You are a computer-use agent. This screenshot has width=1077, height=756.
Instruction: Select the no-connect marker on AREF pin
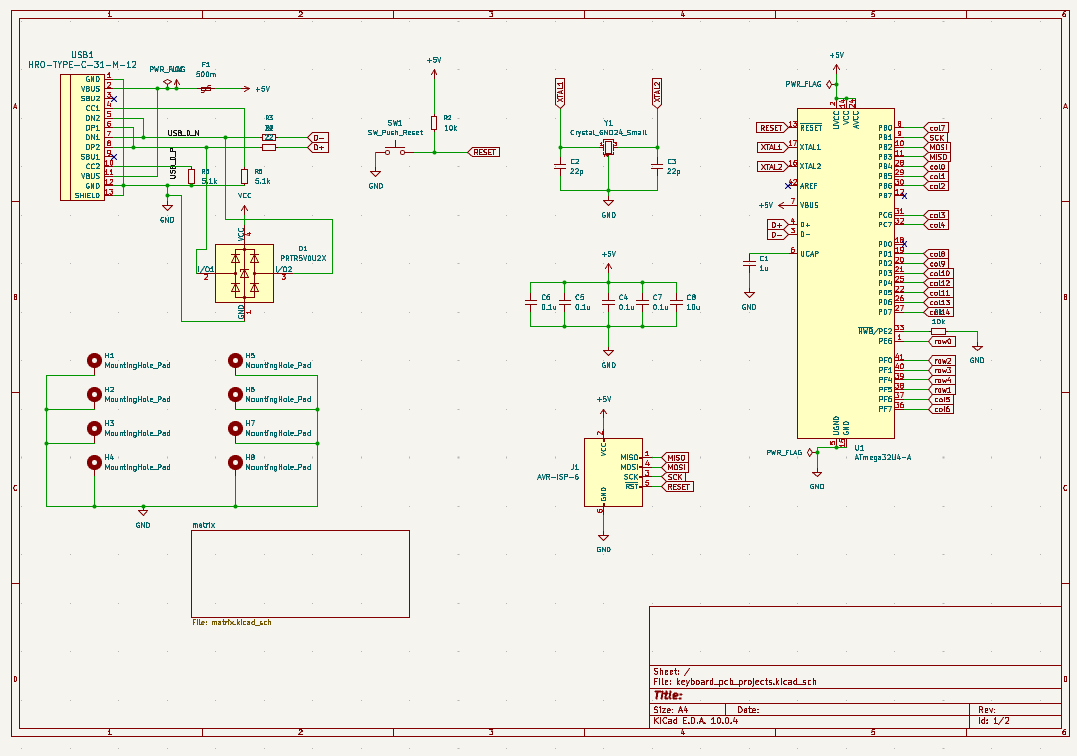pyautogui.click(x=788, y=185)
